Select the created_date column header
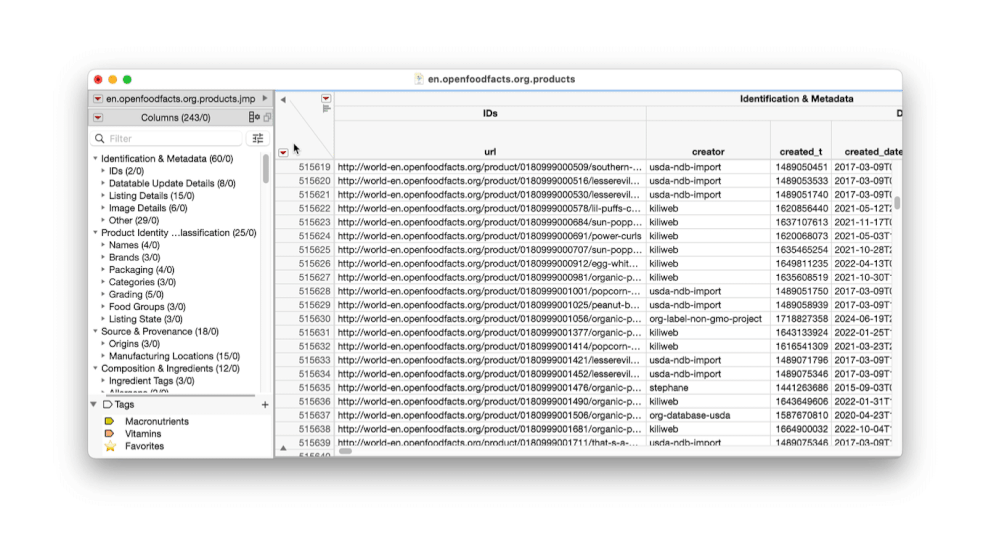Viewport: 999px width, 536px height. tap(867, 152)
